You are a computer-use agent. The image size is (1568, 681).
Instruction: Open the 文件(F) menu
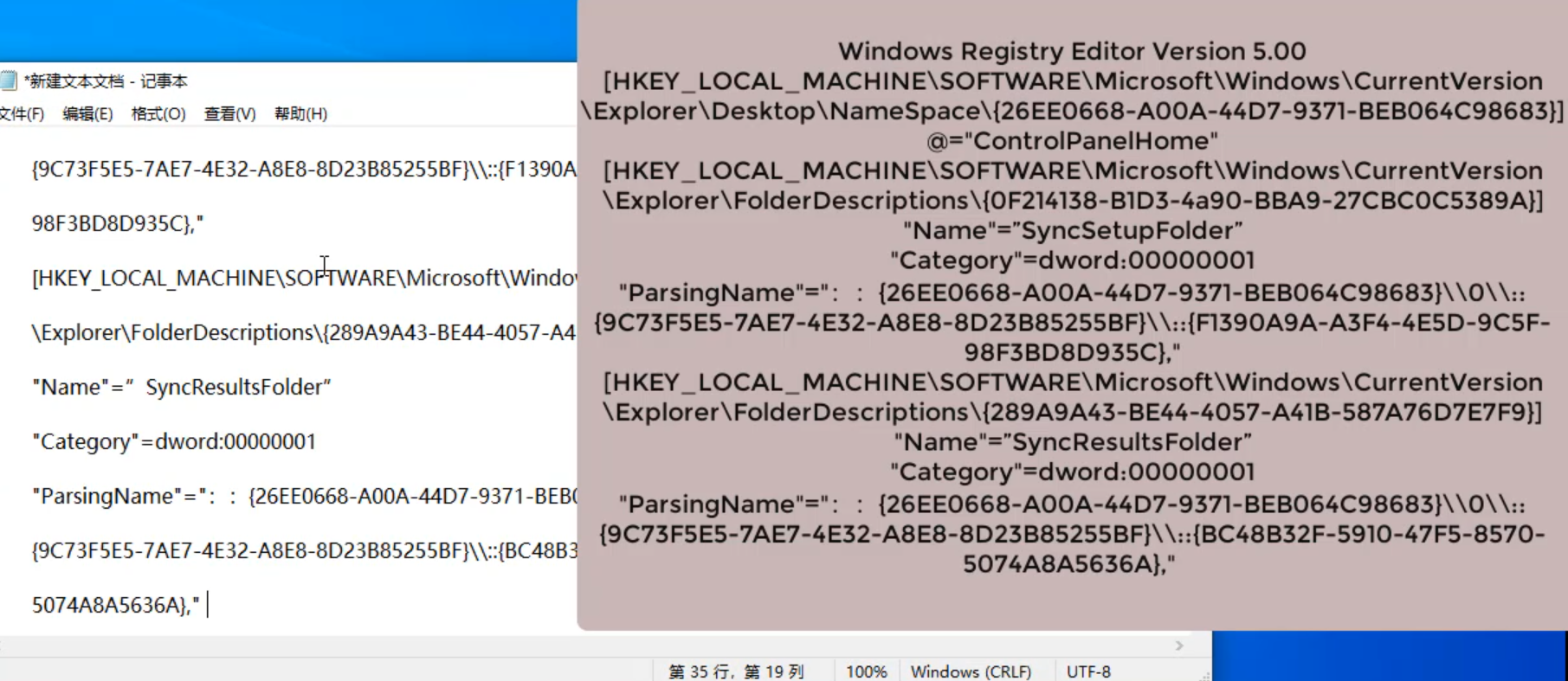22,114
